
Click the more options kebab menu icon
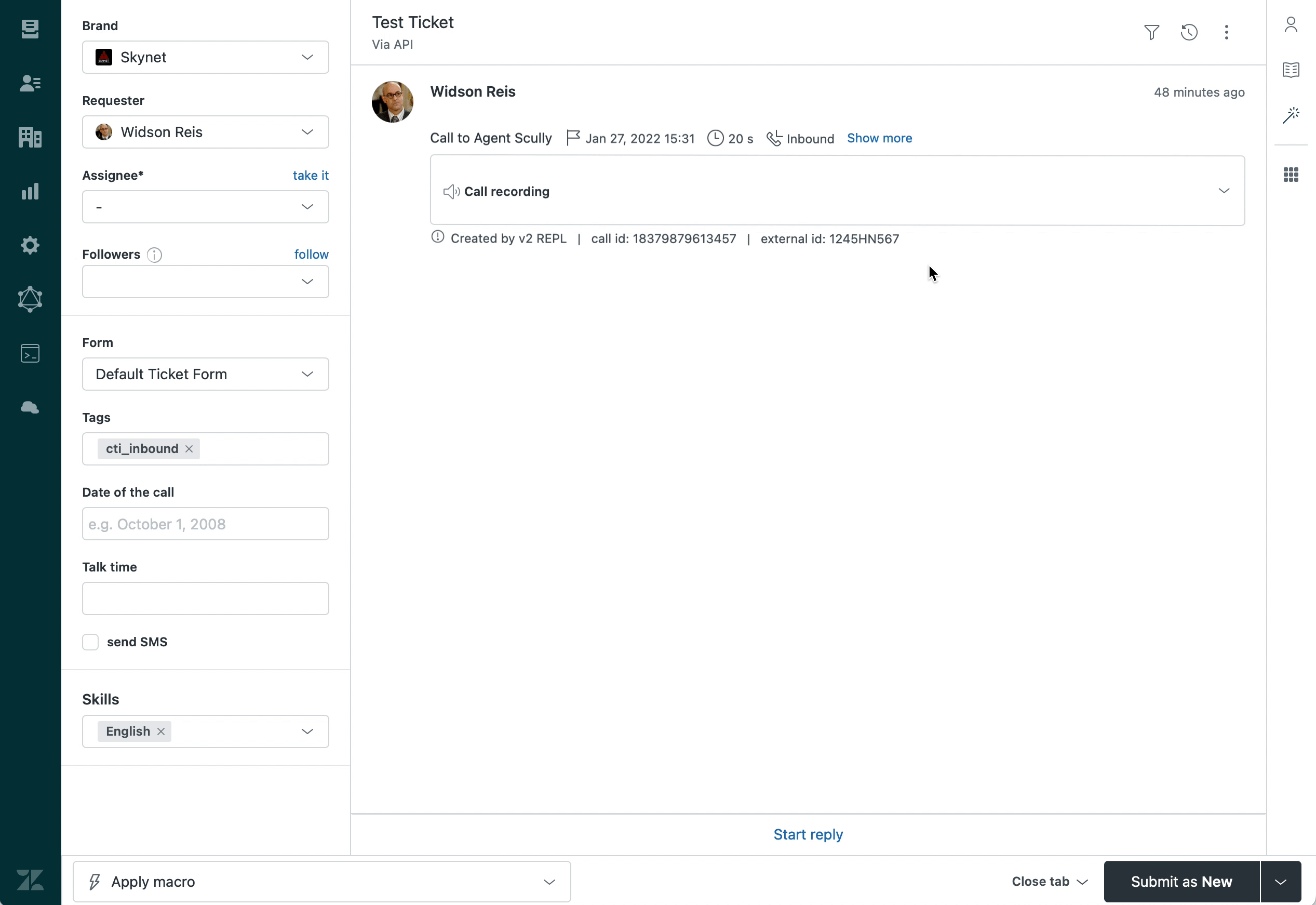[1227, 32]
